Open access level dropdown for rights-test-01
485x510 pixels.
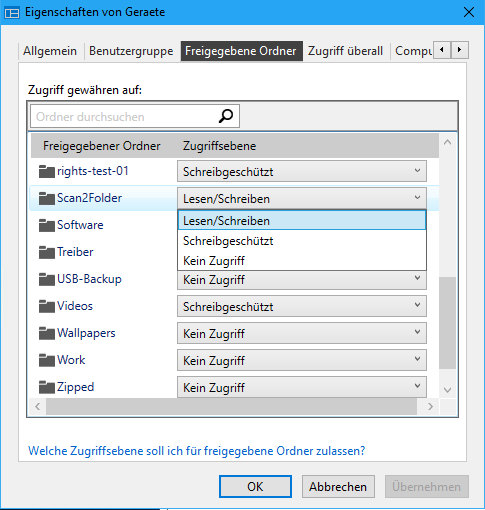point(302,171)
